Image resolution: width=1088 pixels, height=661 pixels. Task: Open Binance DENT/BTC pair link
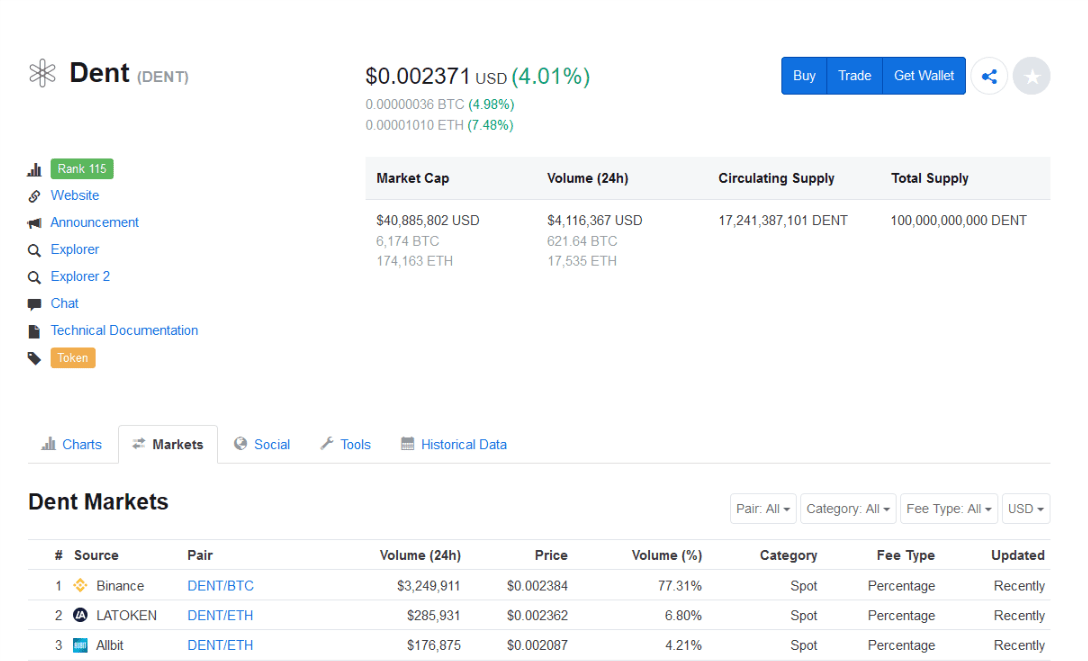(x=221, y=586)
